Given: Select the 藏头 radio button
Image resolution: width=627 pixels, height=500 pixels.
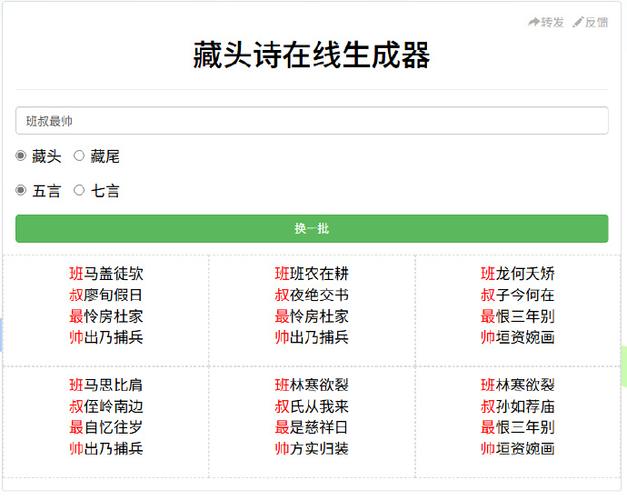Looking at the screenshot, I should point(21,156).
